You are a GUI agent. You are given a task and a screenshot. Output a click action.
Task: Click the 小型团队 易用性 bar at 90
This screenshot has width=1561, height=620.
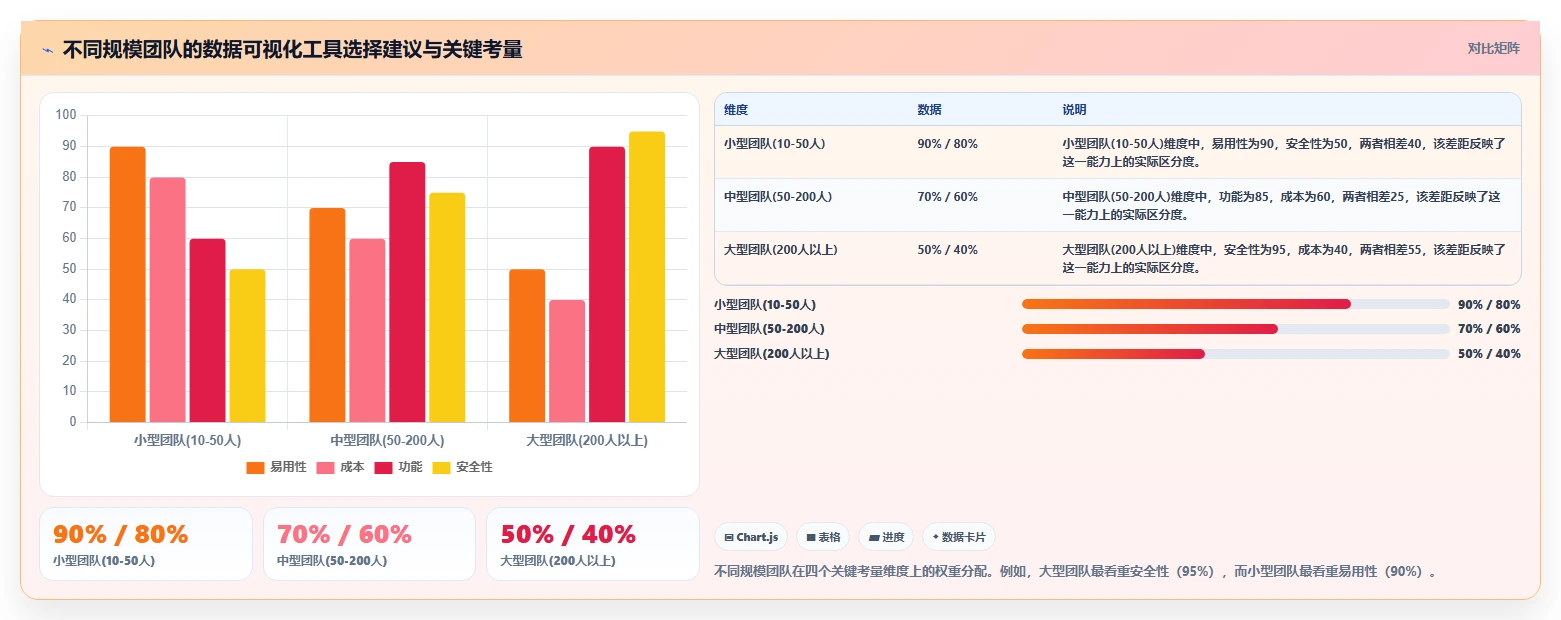(127, 284)
